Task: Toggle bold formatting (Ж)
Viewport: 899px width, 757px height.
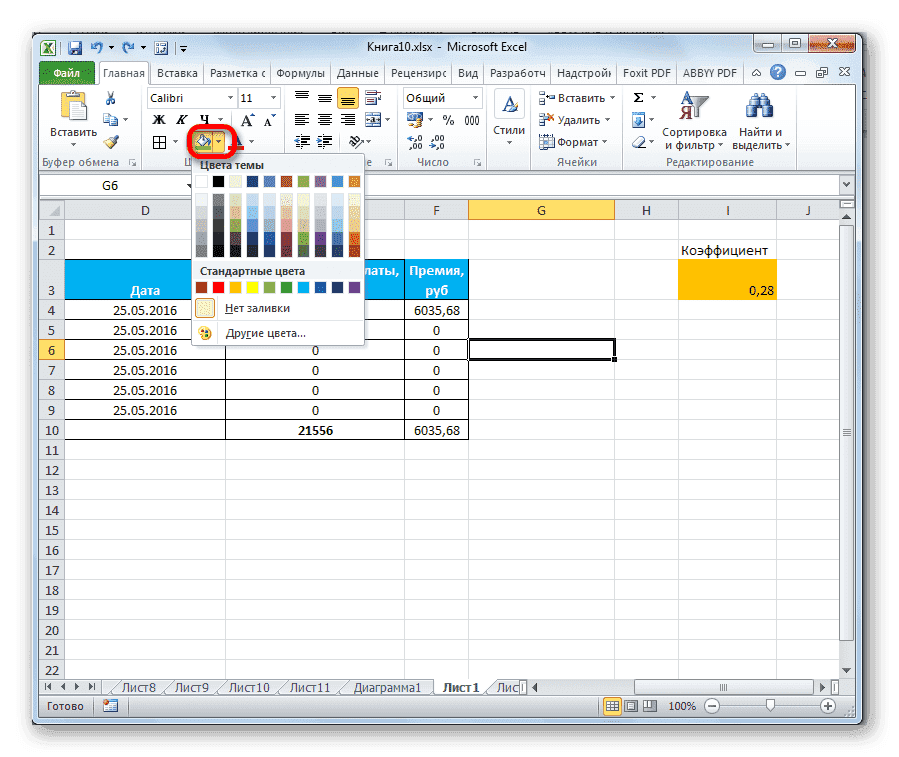Action: click(x=157, y=119)
